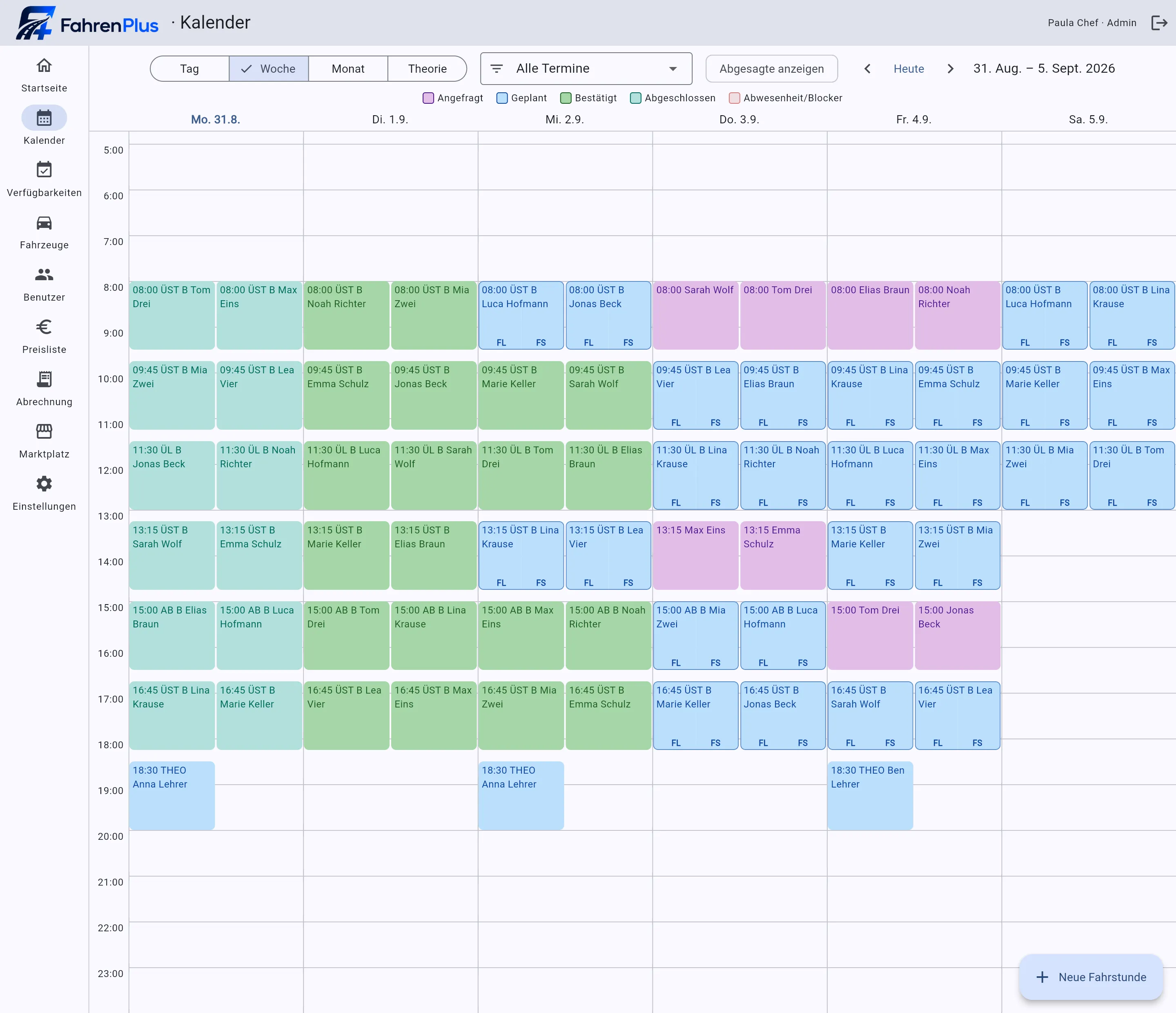Switch to Monat view
Image resolution: width=1176 pixels, height=1013 pixels.
click(x=348, y=69)
